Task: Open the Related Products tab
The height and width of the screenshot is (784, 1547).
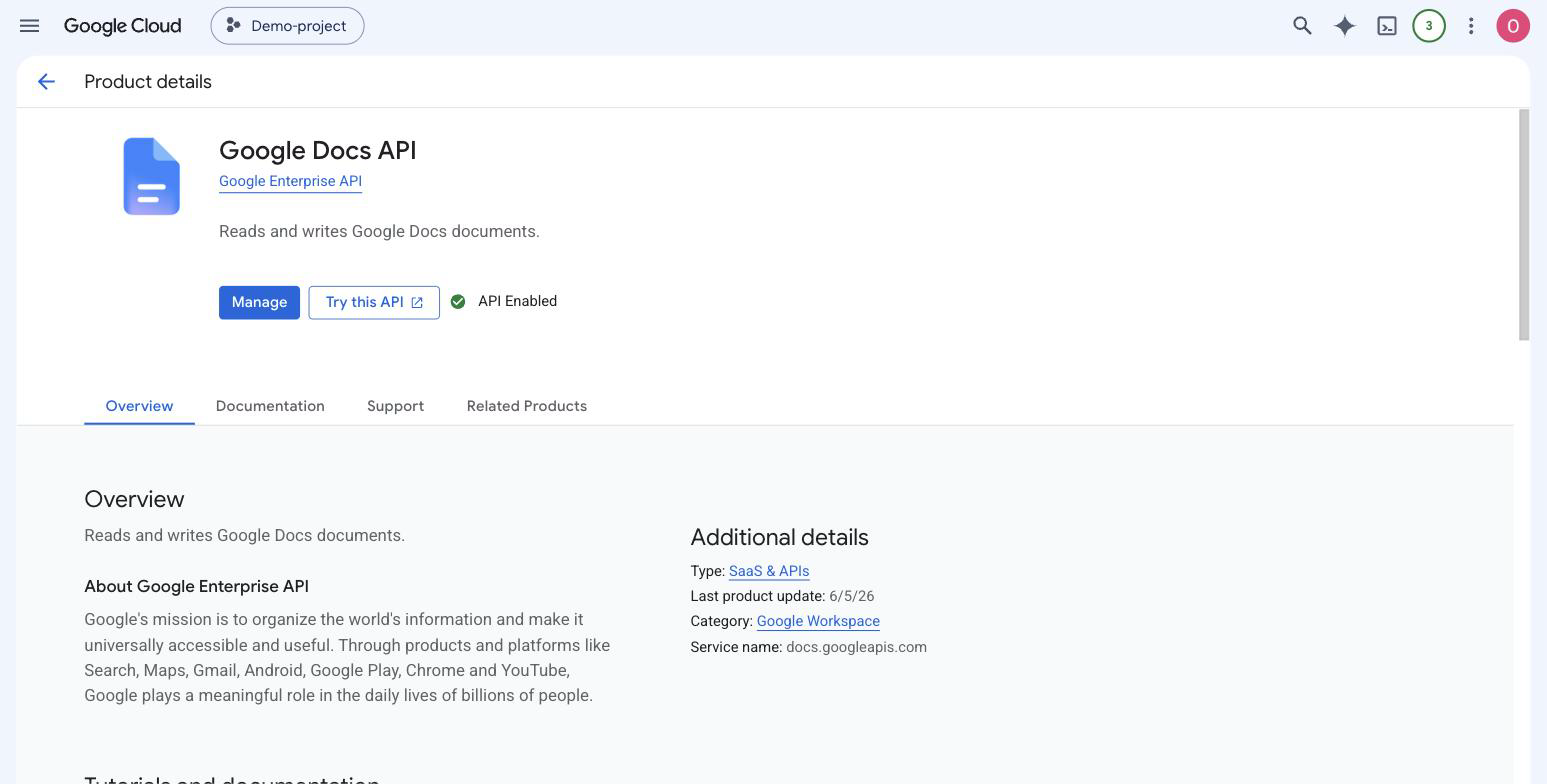Action: [x=527, y=406]
